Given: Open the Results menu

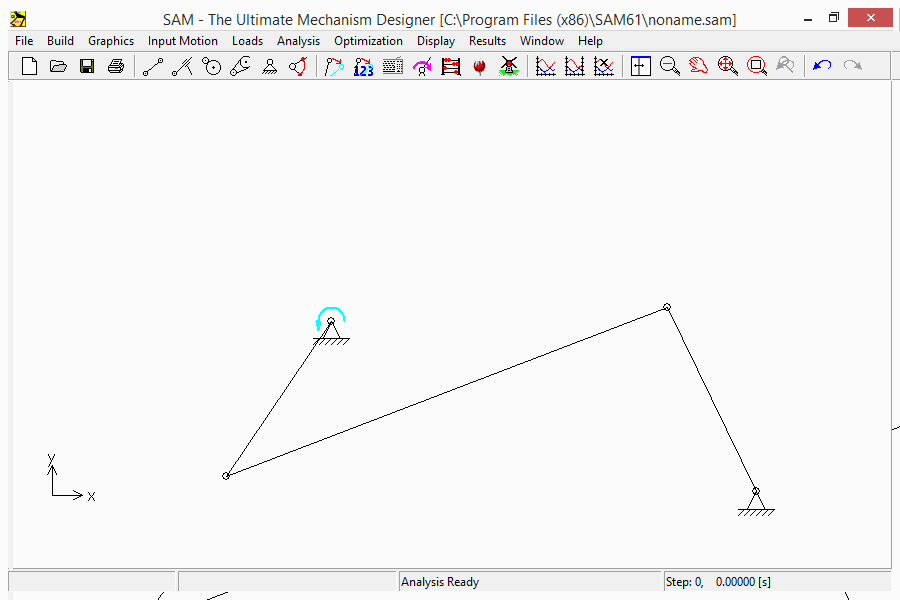Looking at the screenshot, I should [x=487, y=41].
